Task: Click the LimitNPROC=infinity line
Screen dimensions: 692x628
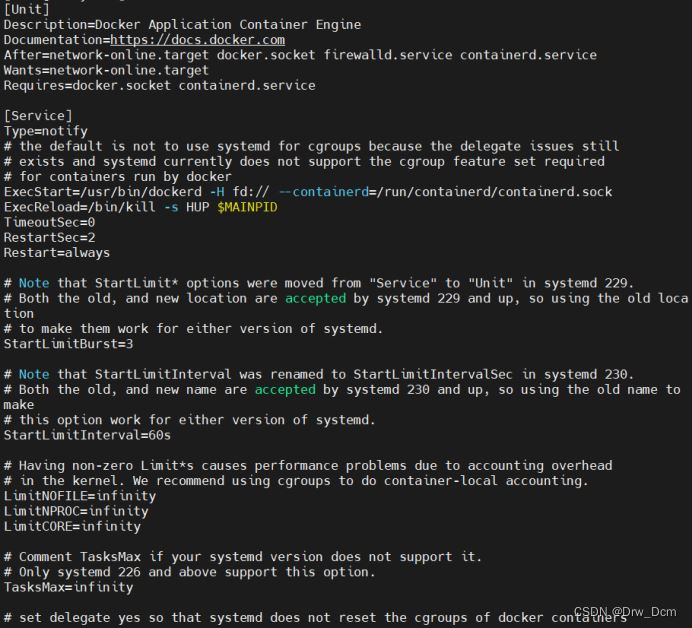Action: click(x=76, y=511)
